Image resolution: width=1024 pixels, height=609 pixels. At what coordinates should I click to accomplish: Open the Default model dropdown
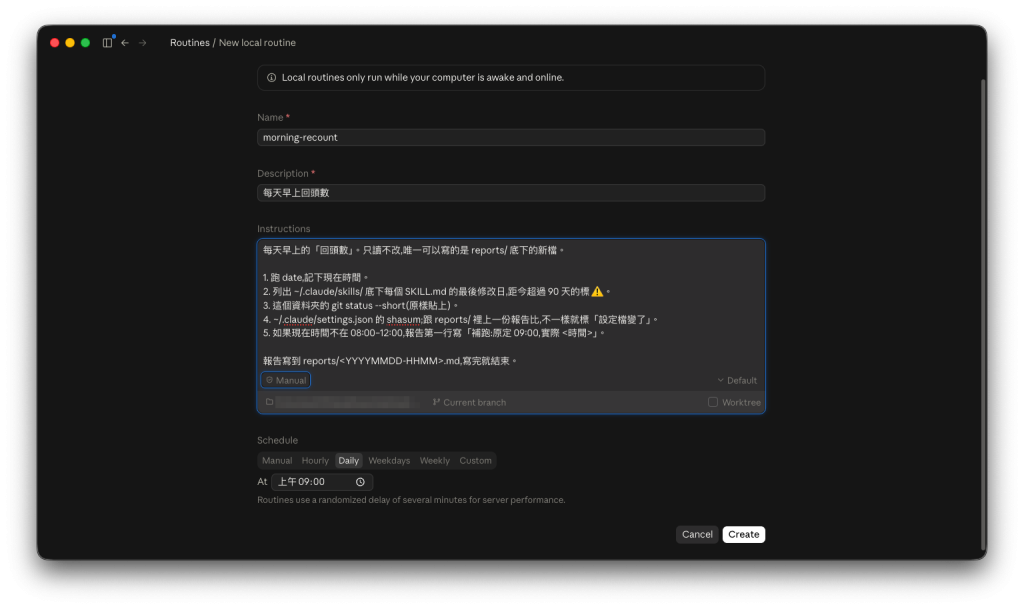(737, 381)
